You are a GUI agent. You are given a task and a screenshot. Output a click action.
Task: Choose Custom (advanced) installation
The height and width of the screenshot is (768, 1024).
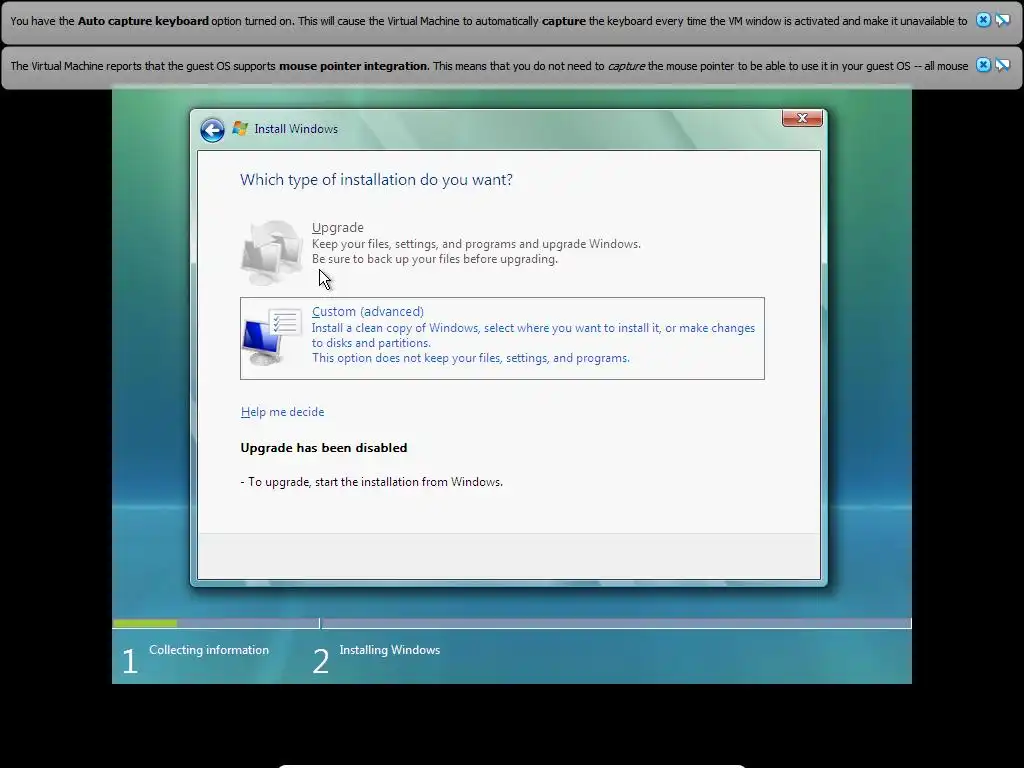click(502, 338)
